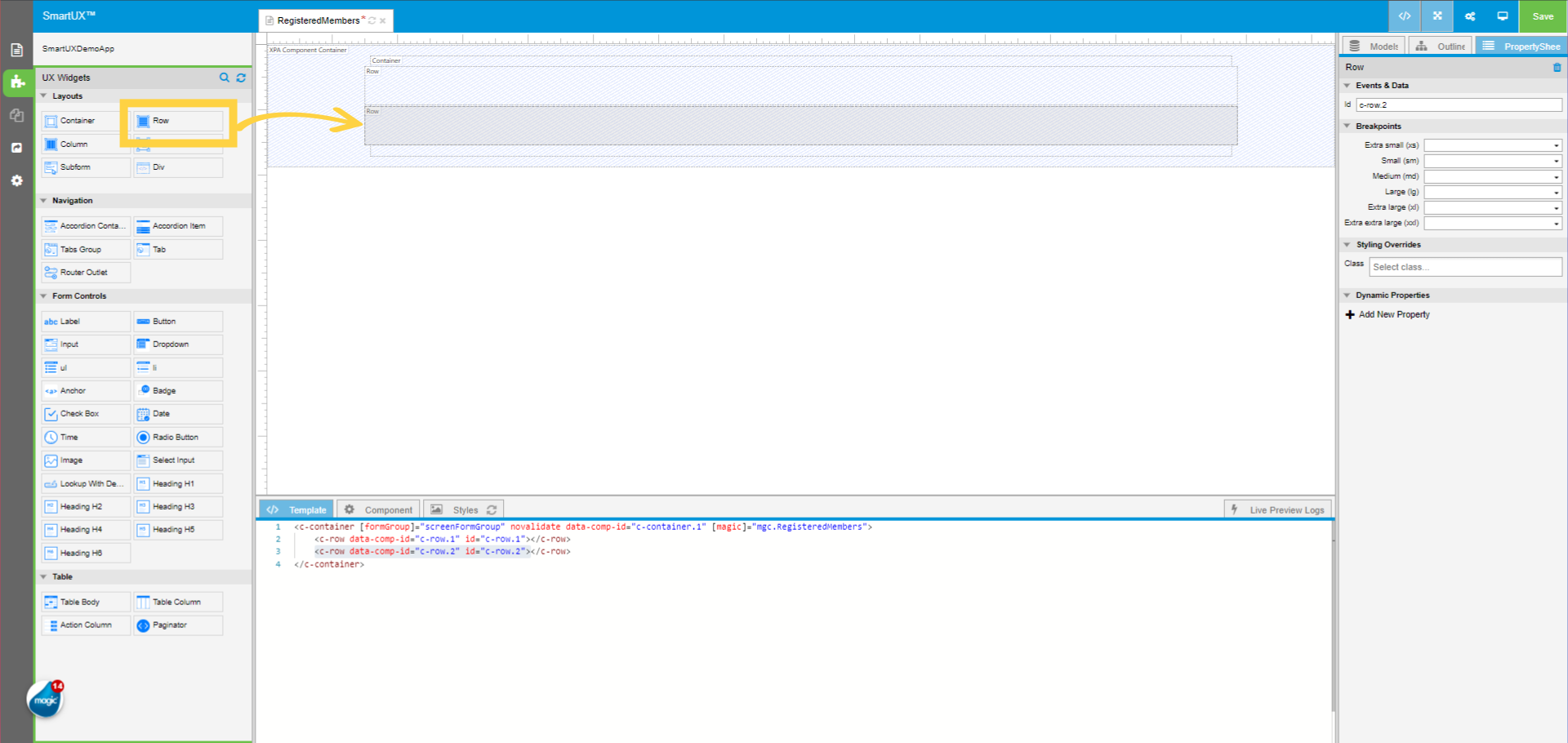This screenshot has width=1568, height=743.
Task: Pick the Paginator table widget
Action: point(178,625)
